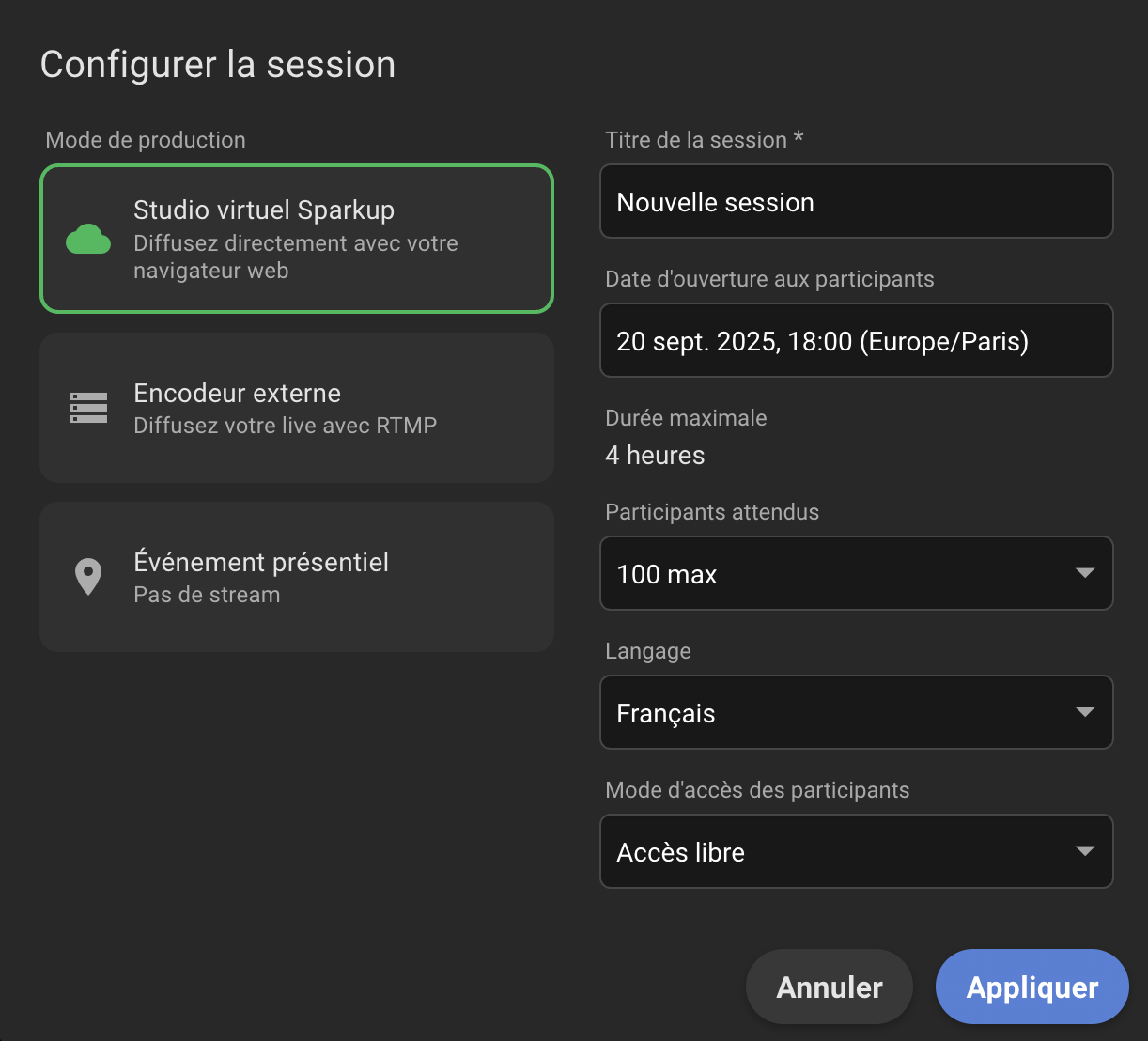Click Annuler to cancel
Image resolution: width=1148 pixels, height=1041 pixels.
coord(829,987)
